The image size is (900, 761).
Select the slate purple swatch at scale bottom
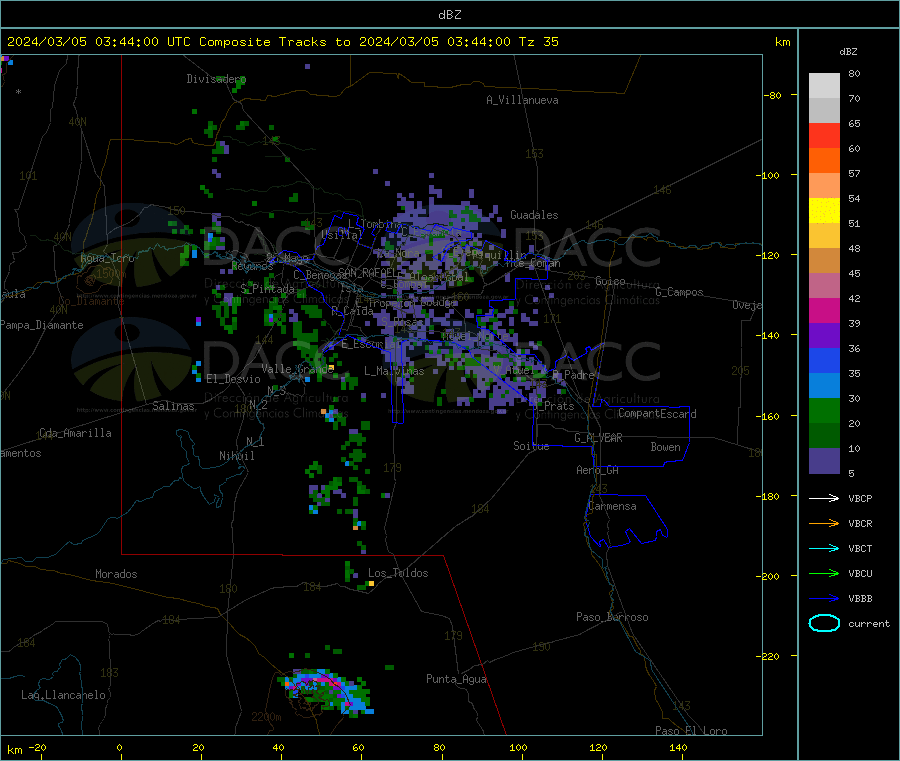824,461
